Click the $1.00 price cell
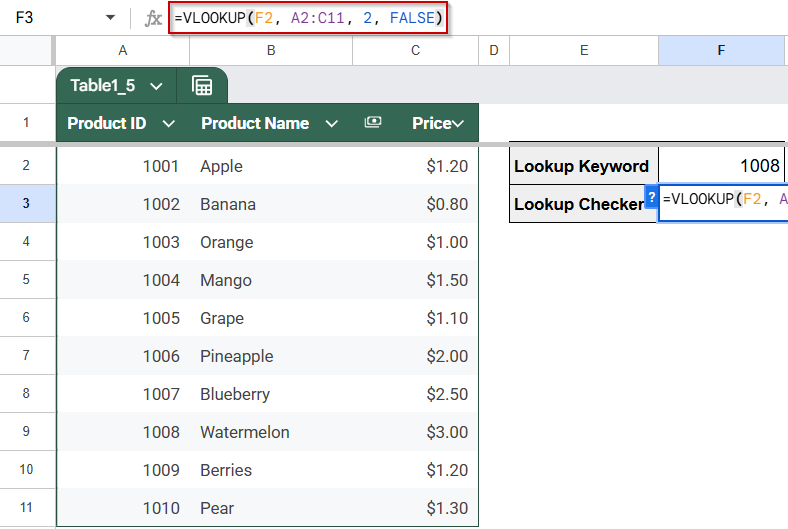The height and width of the screenshot is (529, 788). point(415,242)
